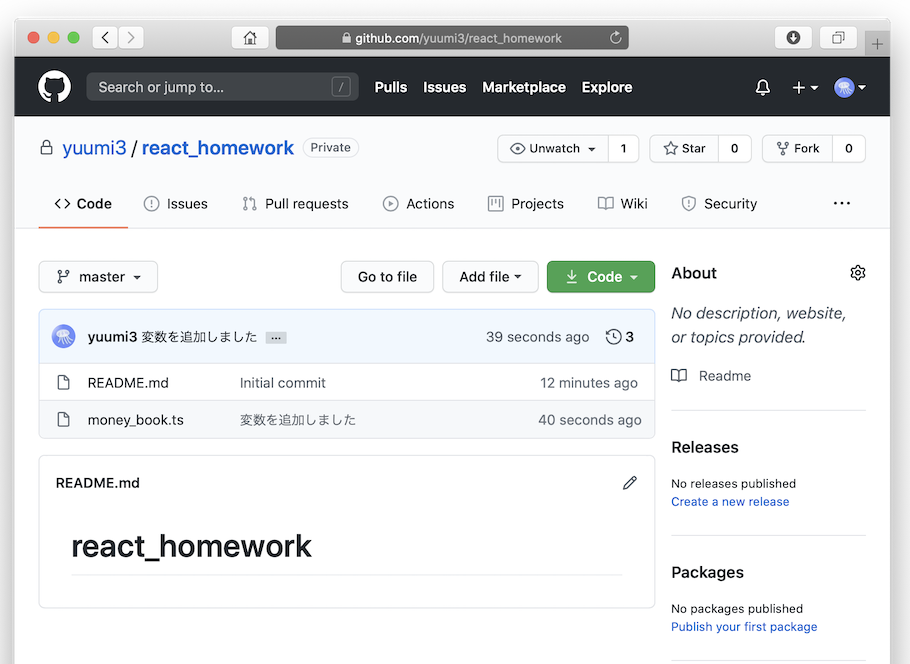
Task: Open the react_homework repository link
Action: (x=218, y=148)
